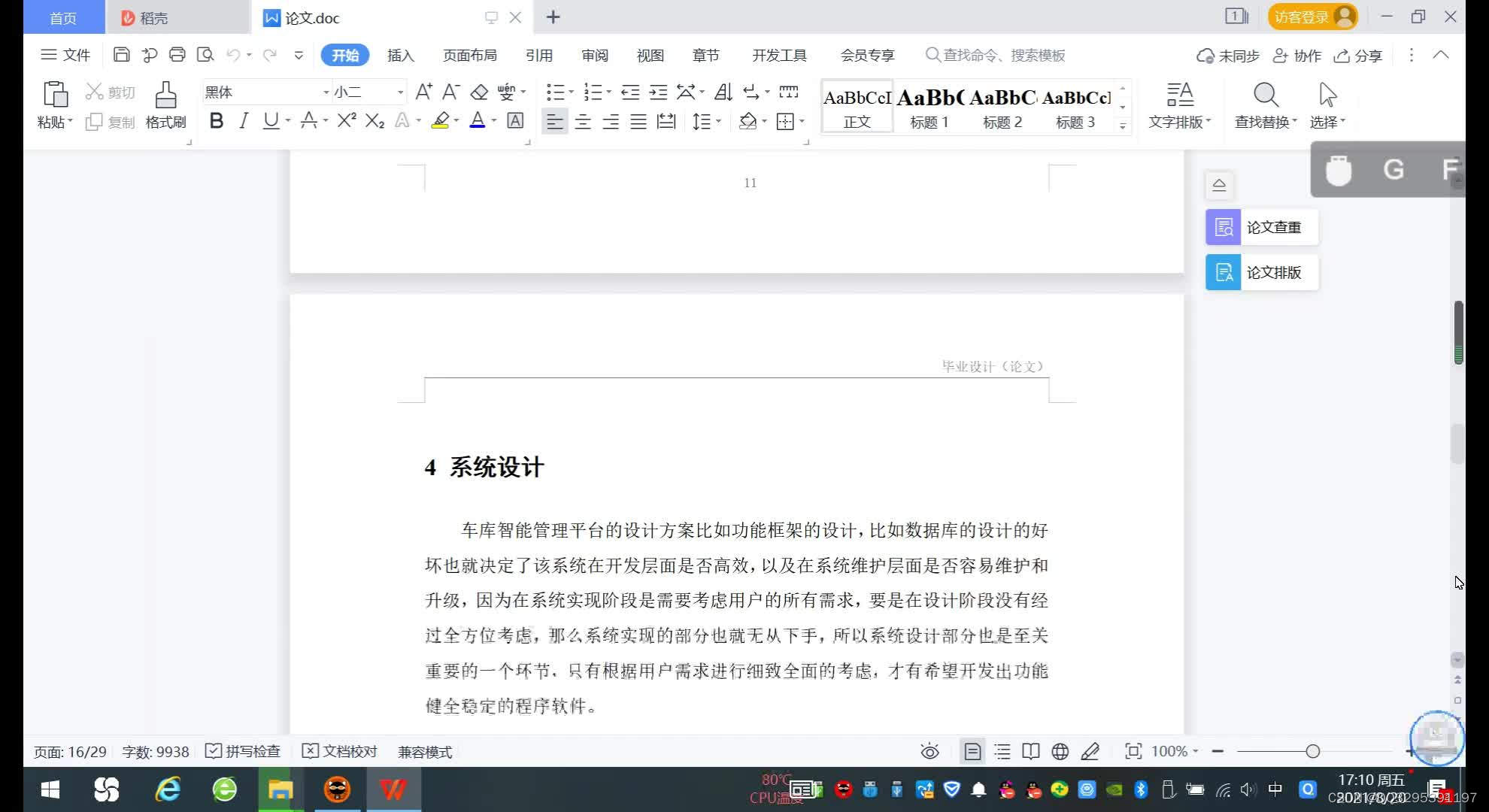Toggle right text alignment

[610, 120]
